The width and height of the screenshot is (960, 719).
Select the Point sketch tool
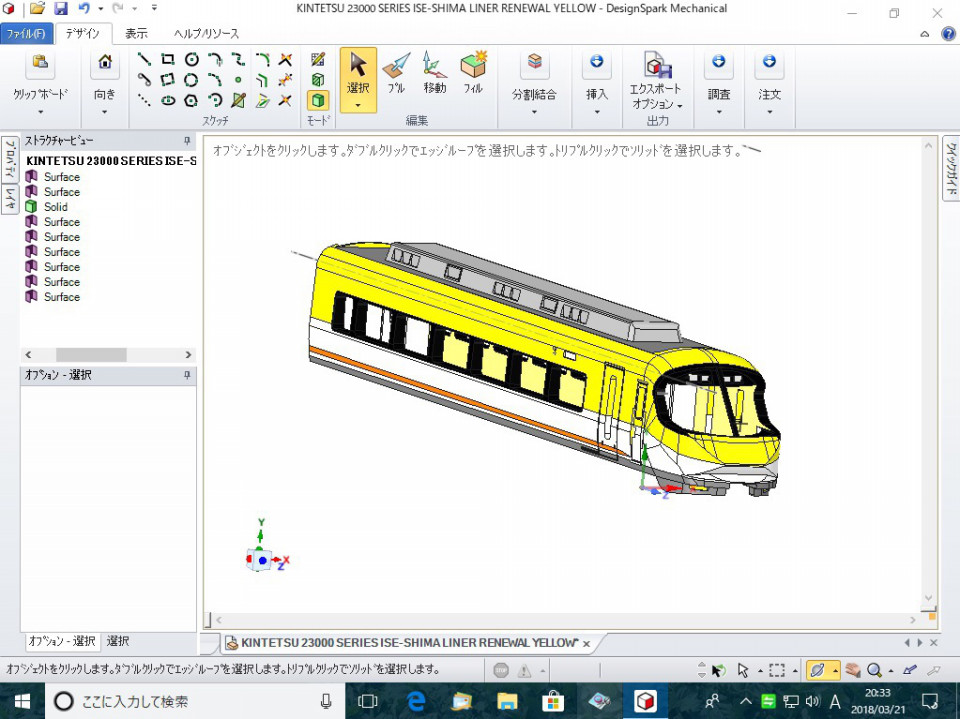(x=238, y=80)
